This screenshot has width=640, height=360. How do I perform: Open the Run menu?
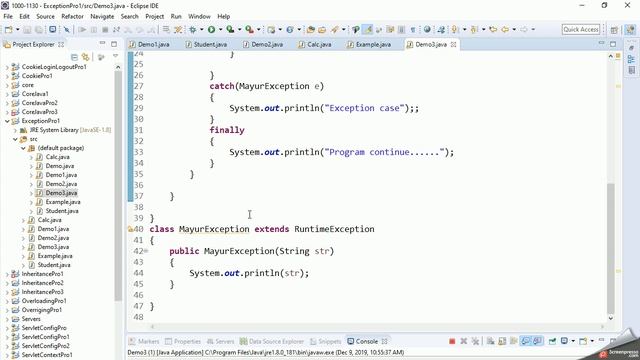coord(176,16)
